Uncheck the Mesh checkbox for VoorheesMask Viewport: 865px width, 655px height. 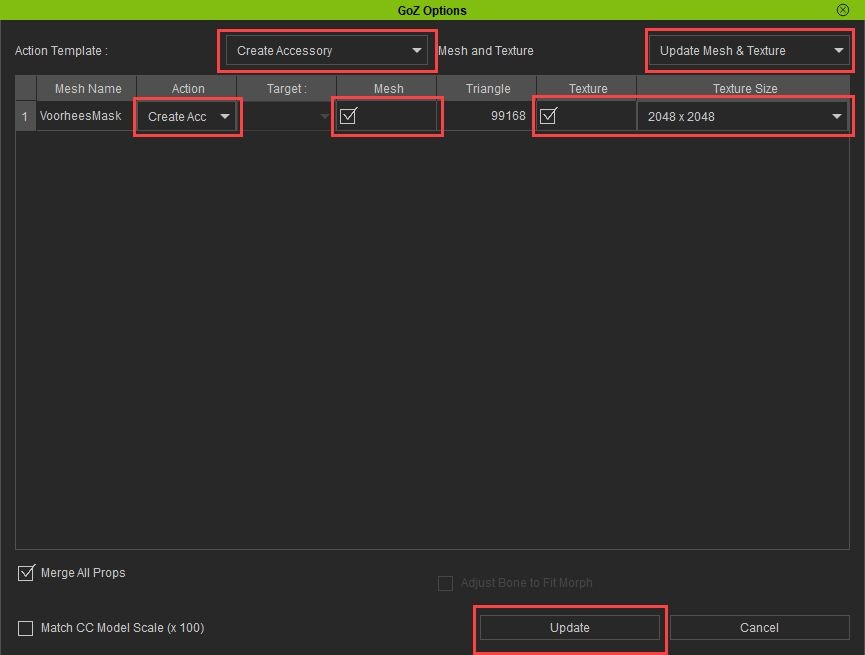tap(348, 116)
